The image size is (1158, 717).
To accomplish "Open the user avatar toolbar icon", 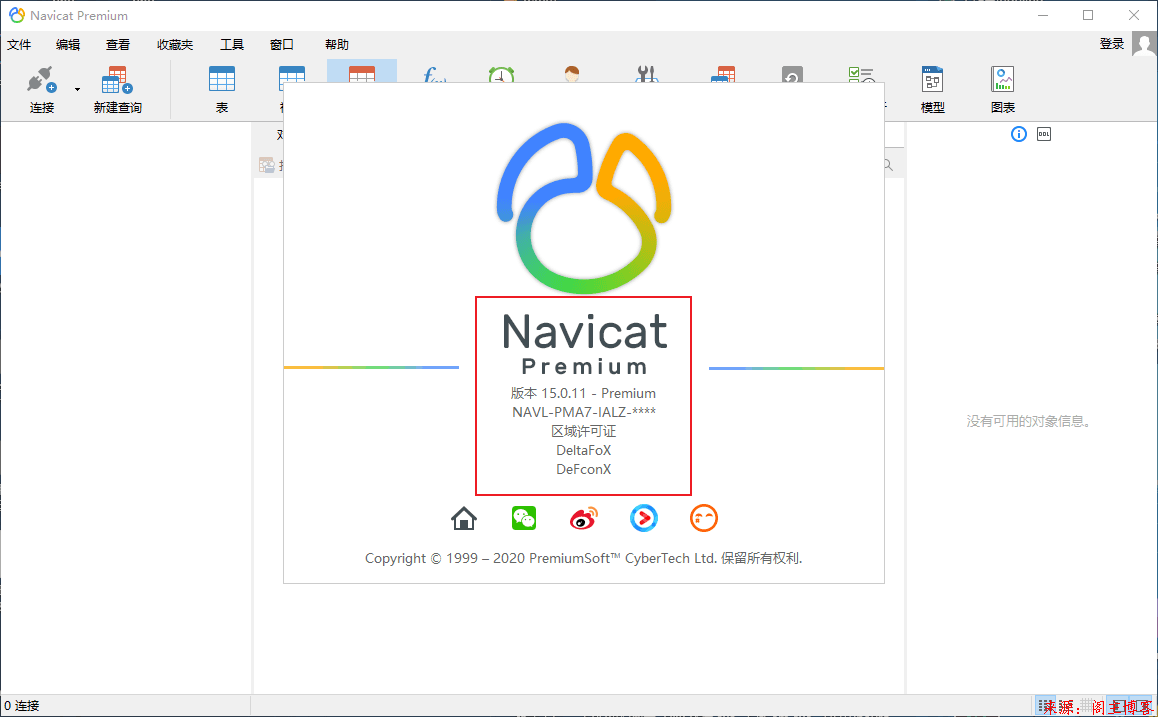I will pos(572,75).
